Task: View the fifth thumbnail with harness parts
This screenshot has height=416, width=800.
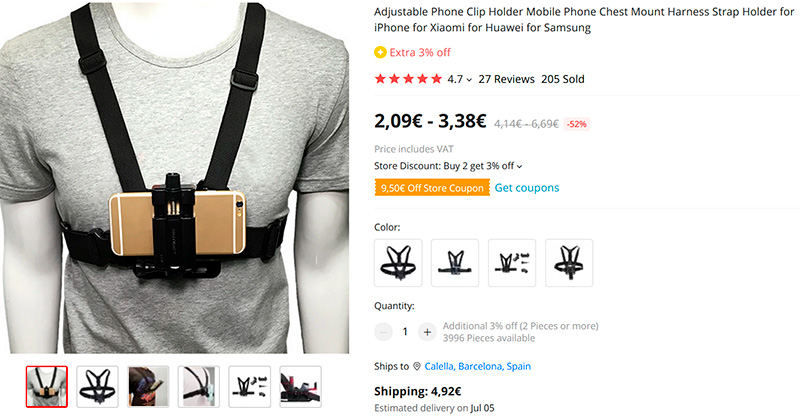Action: [x=249, y=387]
